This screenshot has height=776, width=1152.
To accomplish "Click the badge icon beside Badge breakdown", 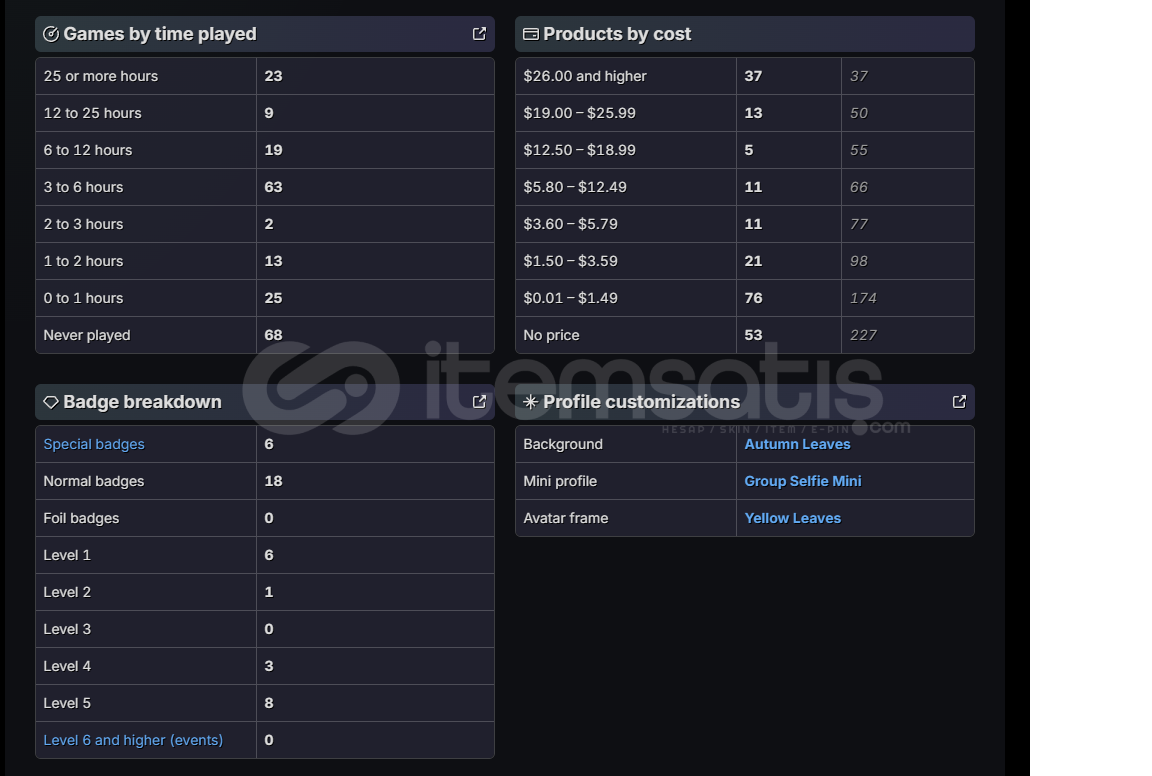I will (x=51, y=402).
